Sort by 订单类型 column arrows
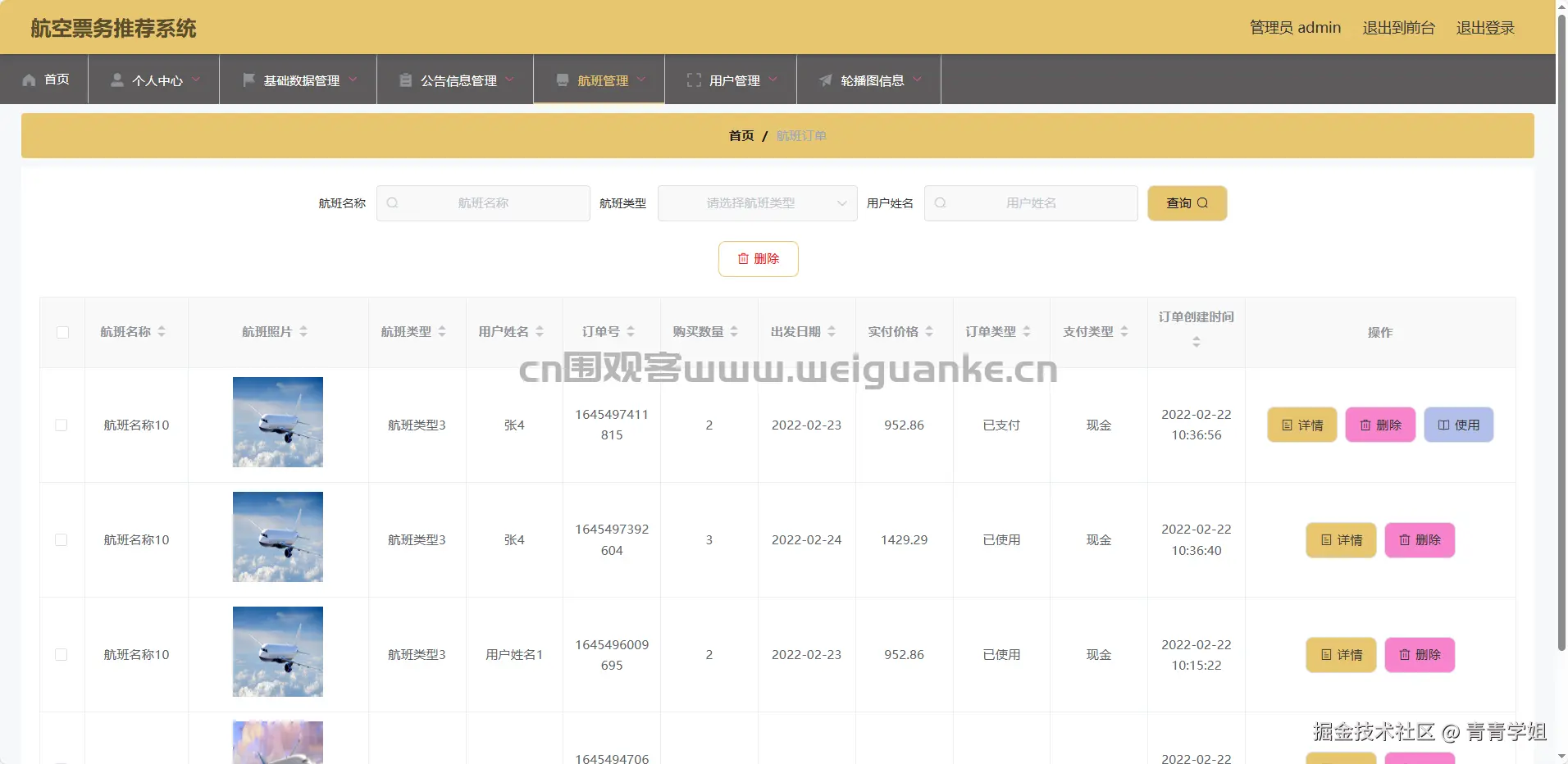This screenshot has height=764, width=1568. pyautogui.click(x=1027, y=332)
